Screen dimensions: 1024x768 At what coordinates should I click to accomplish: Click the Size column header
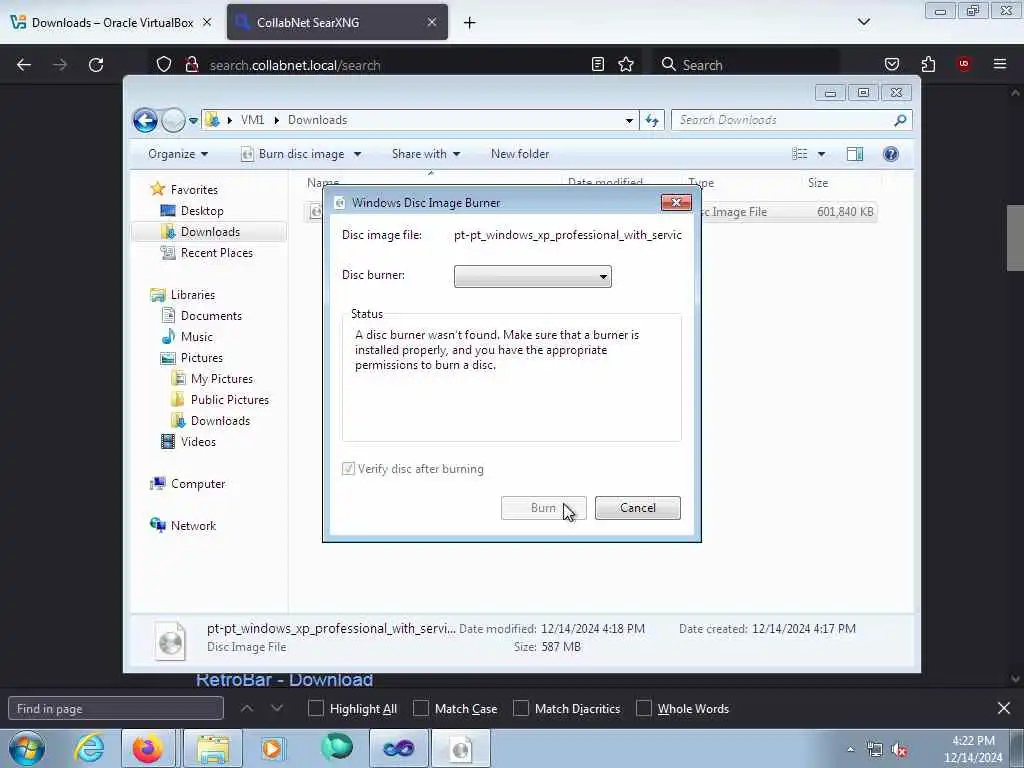[x=818, y=183]
